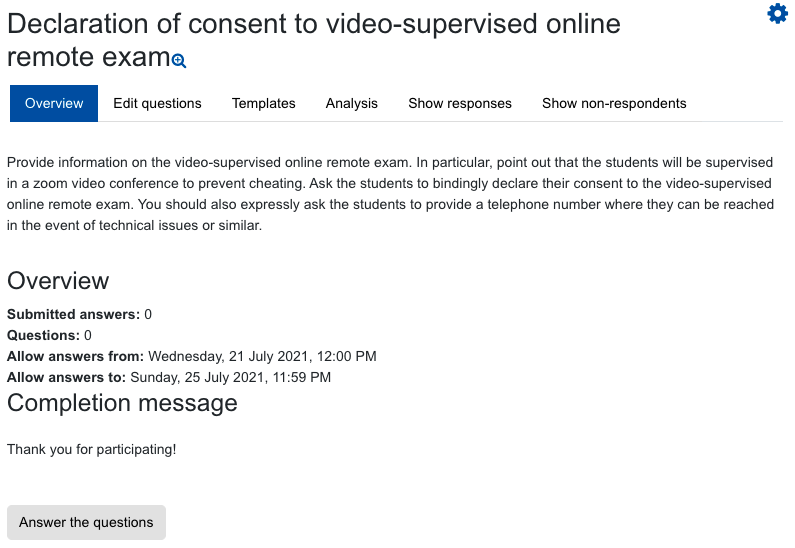Click the Completion message heading
This screenshot has width=795, height=548.
122,403
